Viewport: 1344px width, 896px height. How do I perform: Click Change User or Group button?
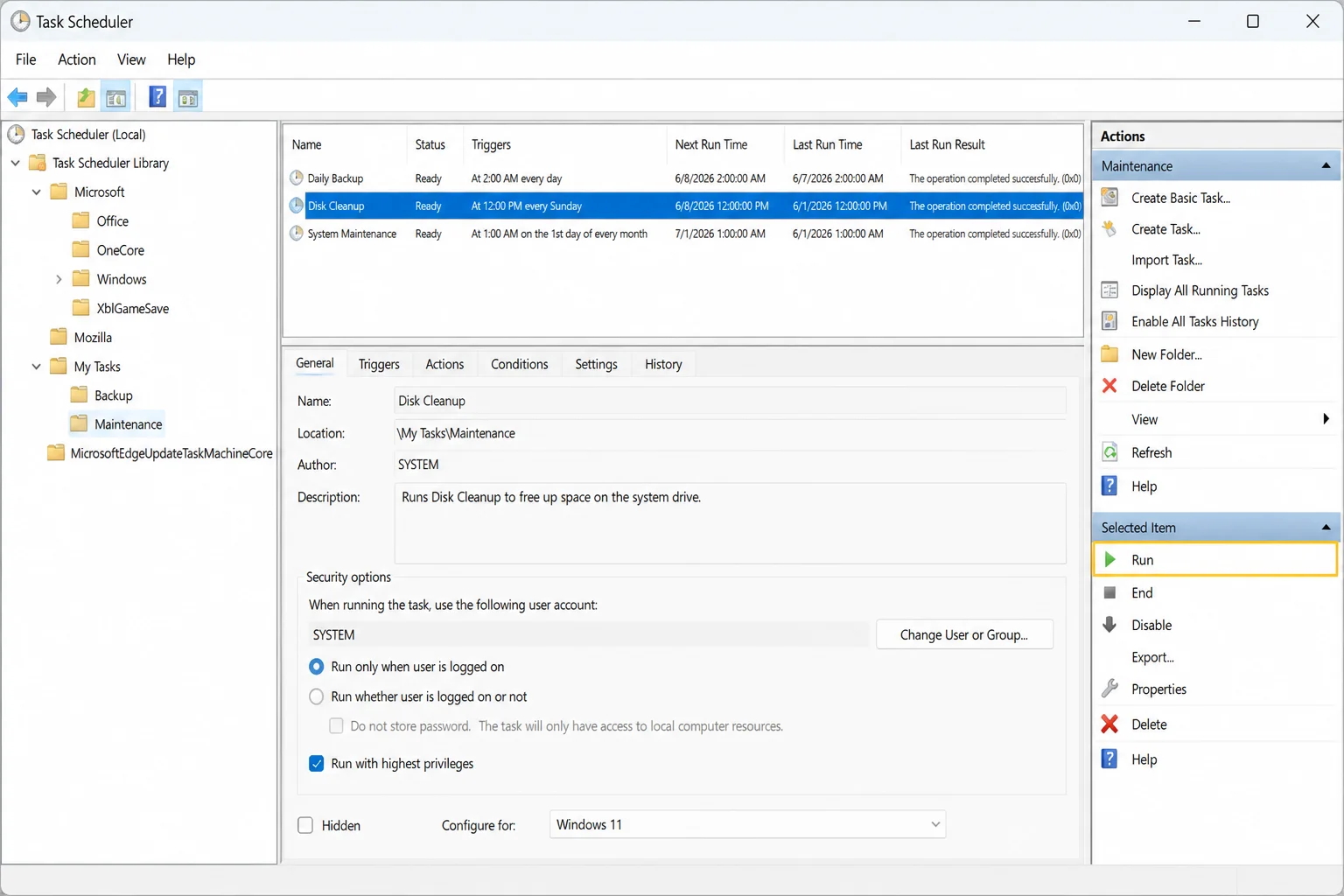point(964,634)
